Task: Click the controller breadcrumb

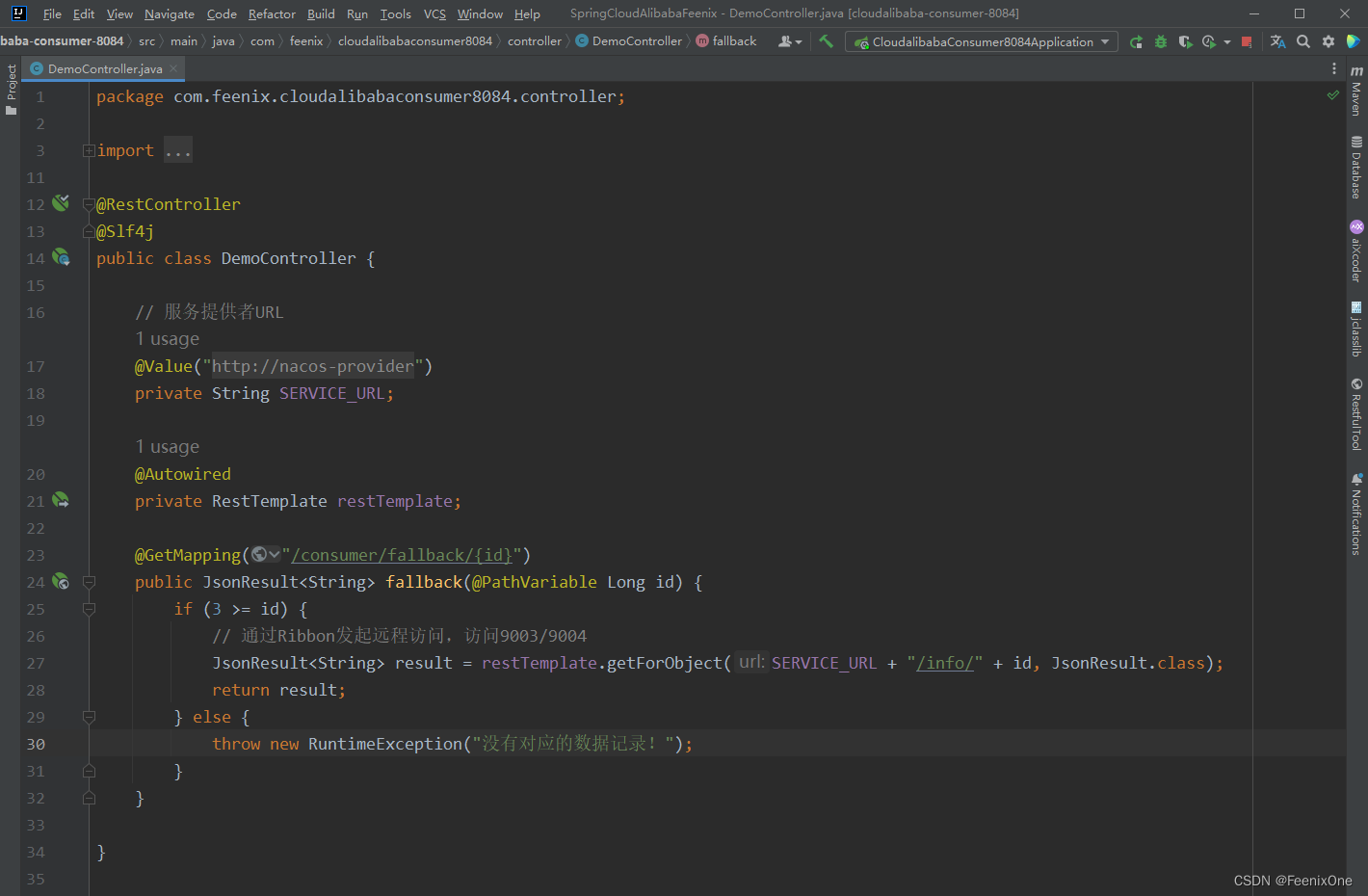Action: [x=535, y=41]
